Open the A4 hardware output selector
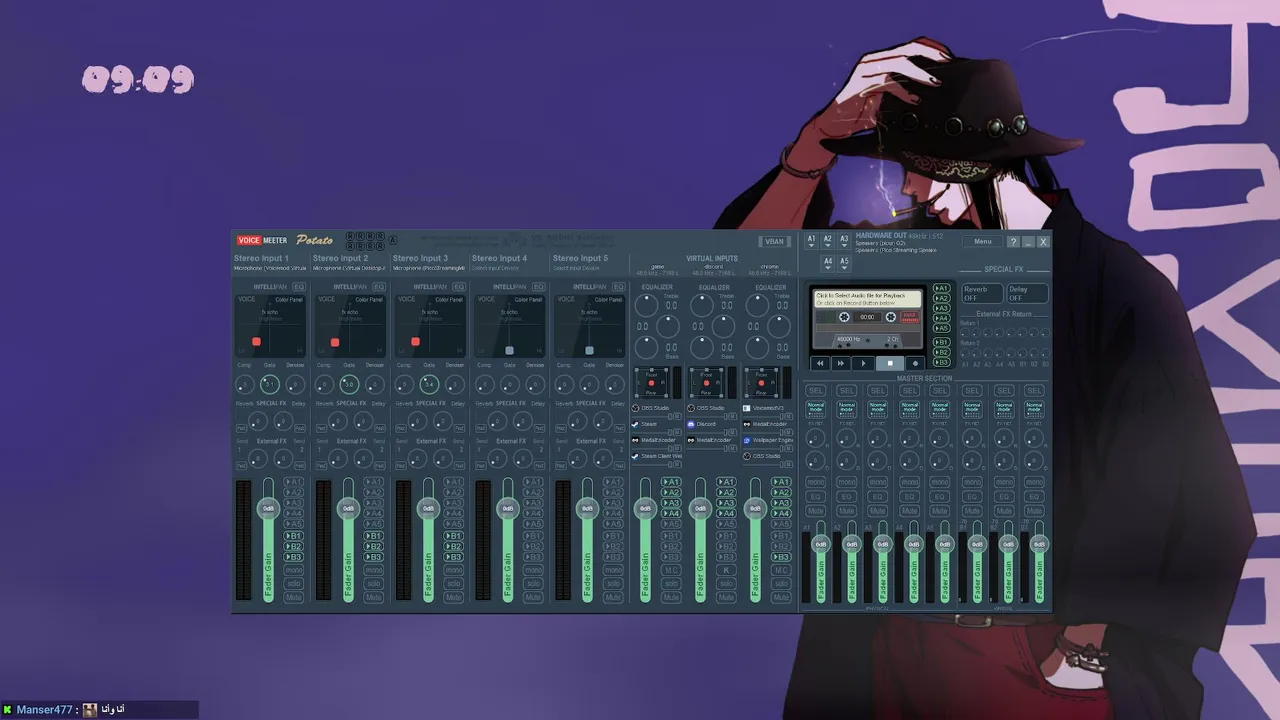The width and height of the screenshot is (1280, 720). (x=828, y=263)
